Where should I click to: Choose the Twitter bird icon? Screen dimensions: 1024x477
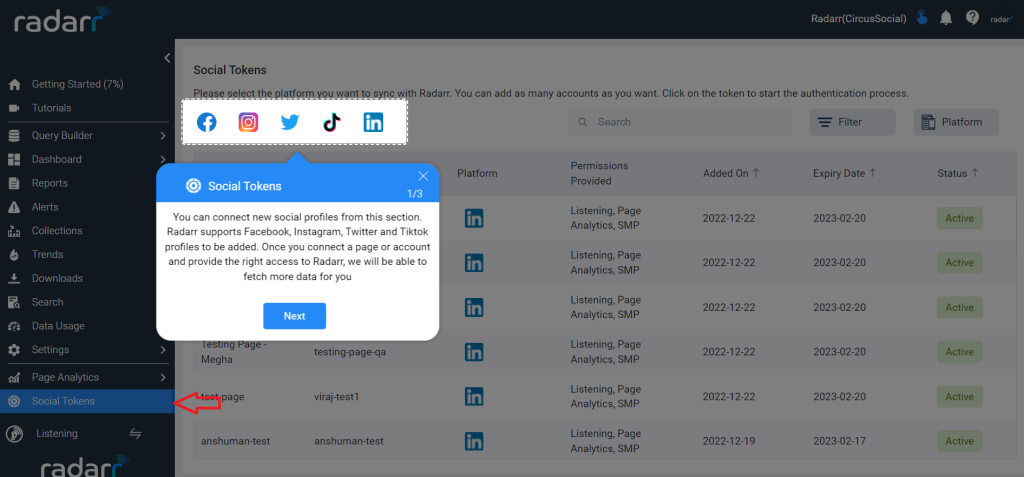tap(289, 122)
